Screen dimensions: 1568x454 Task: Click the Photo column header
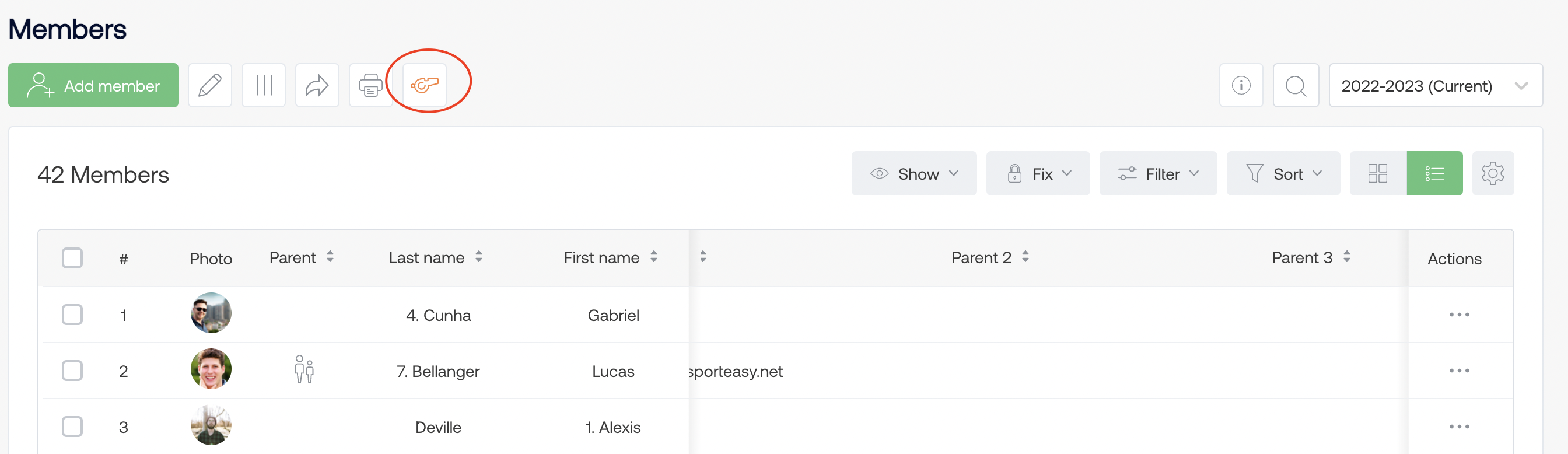point(211,259)
